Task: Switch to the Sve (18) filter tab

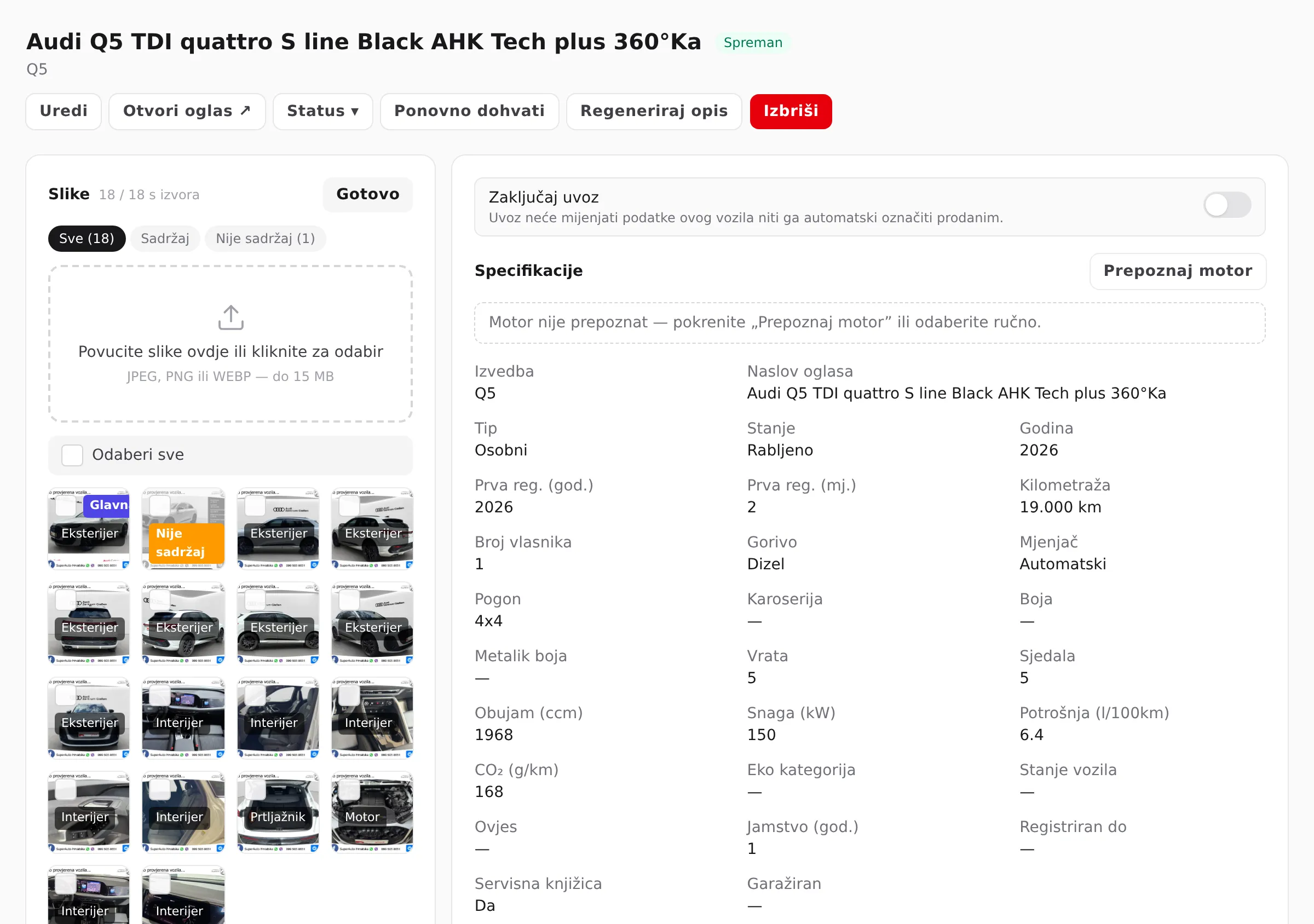Action: (87, 239)
